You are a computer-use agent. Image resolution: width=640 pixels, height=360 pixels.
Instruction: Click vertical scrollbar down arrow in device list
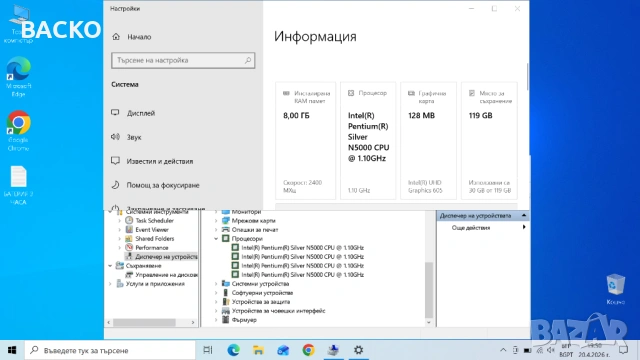click(x=429, y=322)
